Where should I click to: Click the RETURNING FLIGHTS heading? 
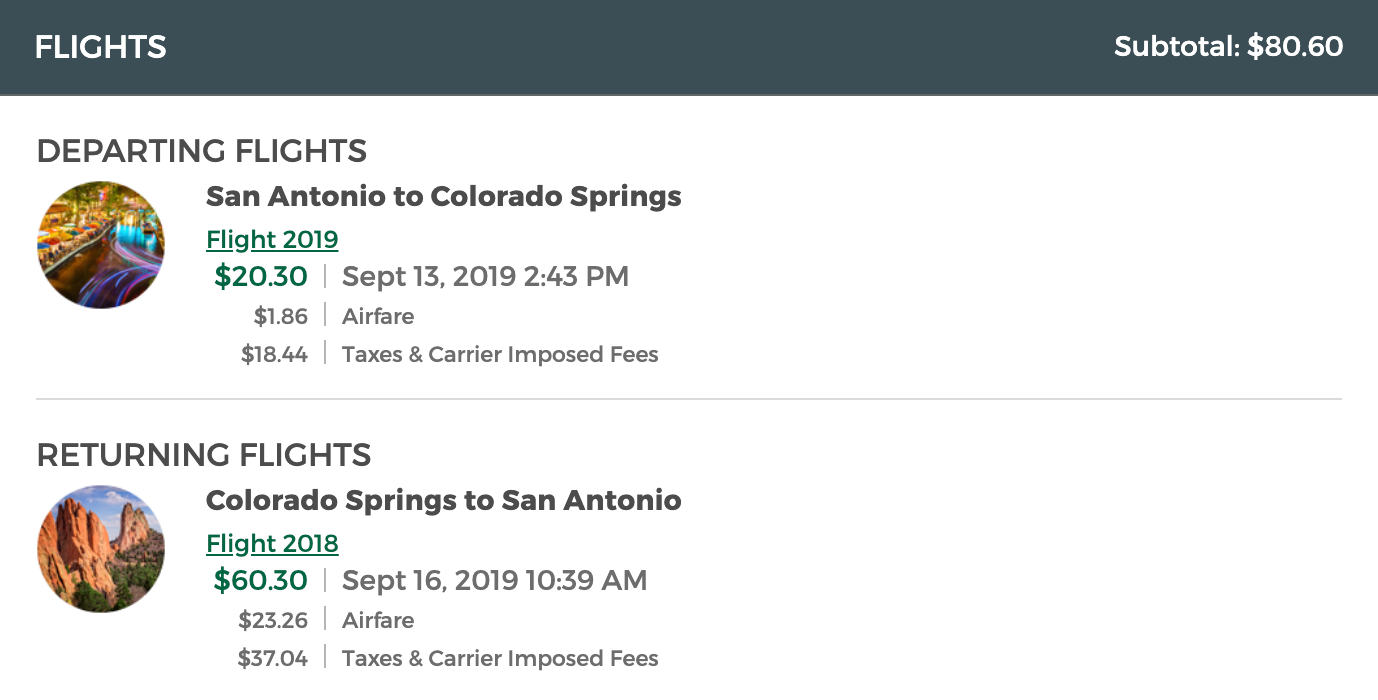point(204,456)
